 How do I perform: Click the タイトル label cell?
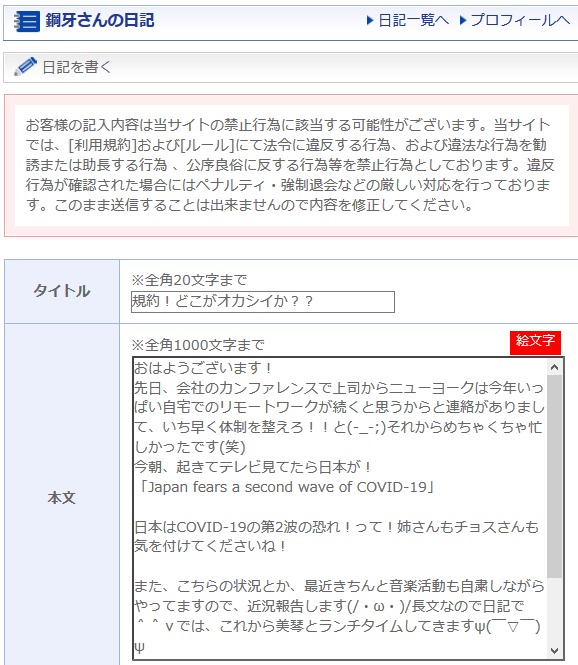click(62, 291)
